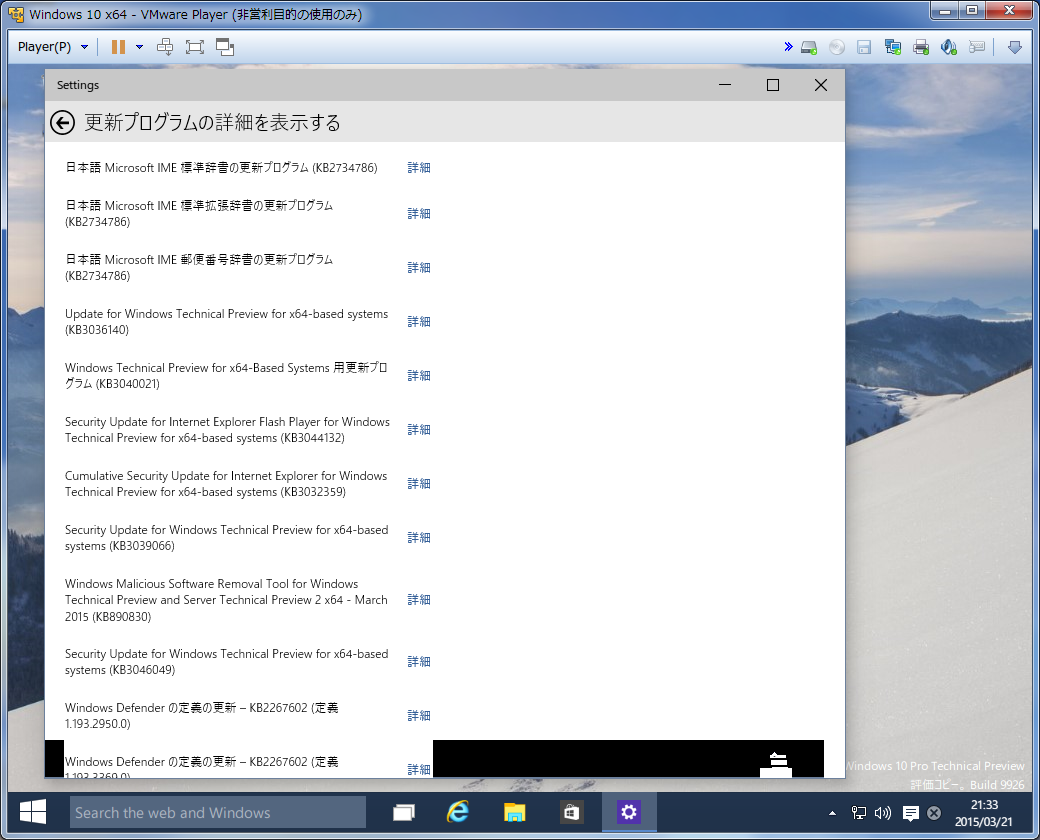
Task: Click the tray icon with the X mark
Action: pos(934,813)
